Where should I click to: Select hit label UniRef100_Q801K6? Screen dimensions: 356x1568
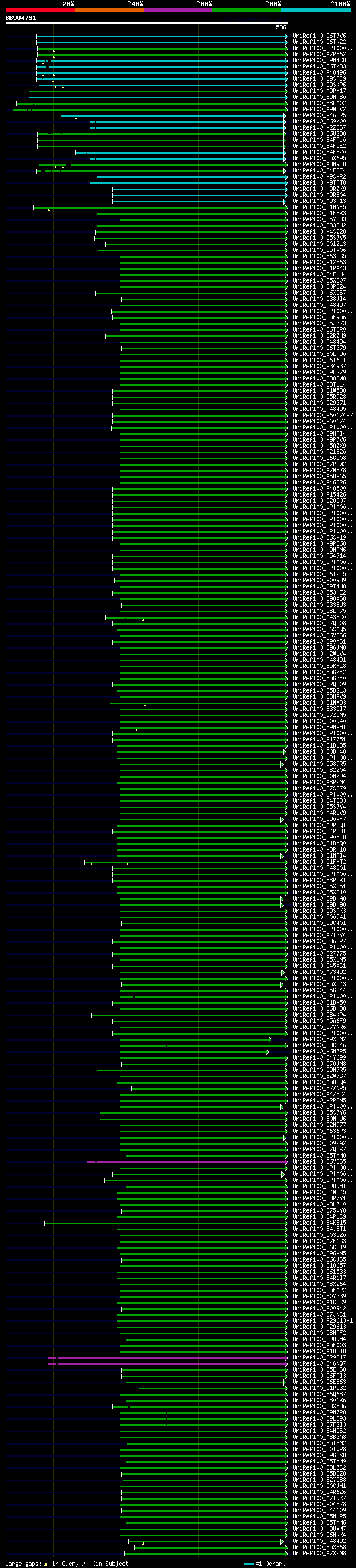point(319,1401)
